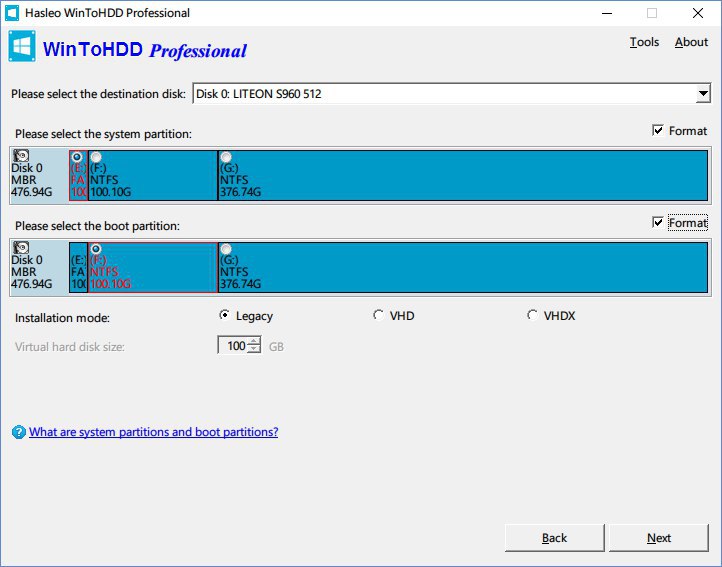722x567 pixels.
Task: Select G: radio in system partition list
Action: tap(226, 157)
